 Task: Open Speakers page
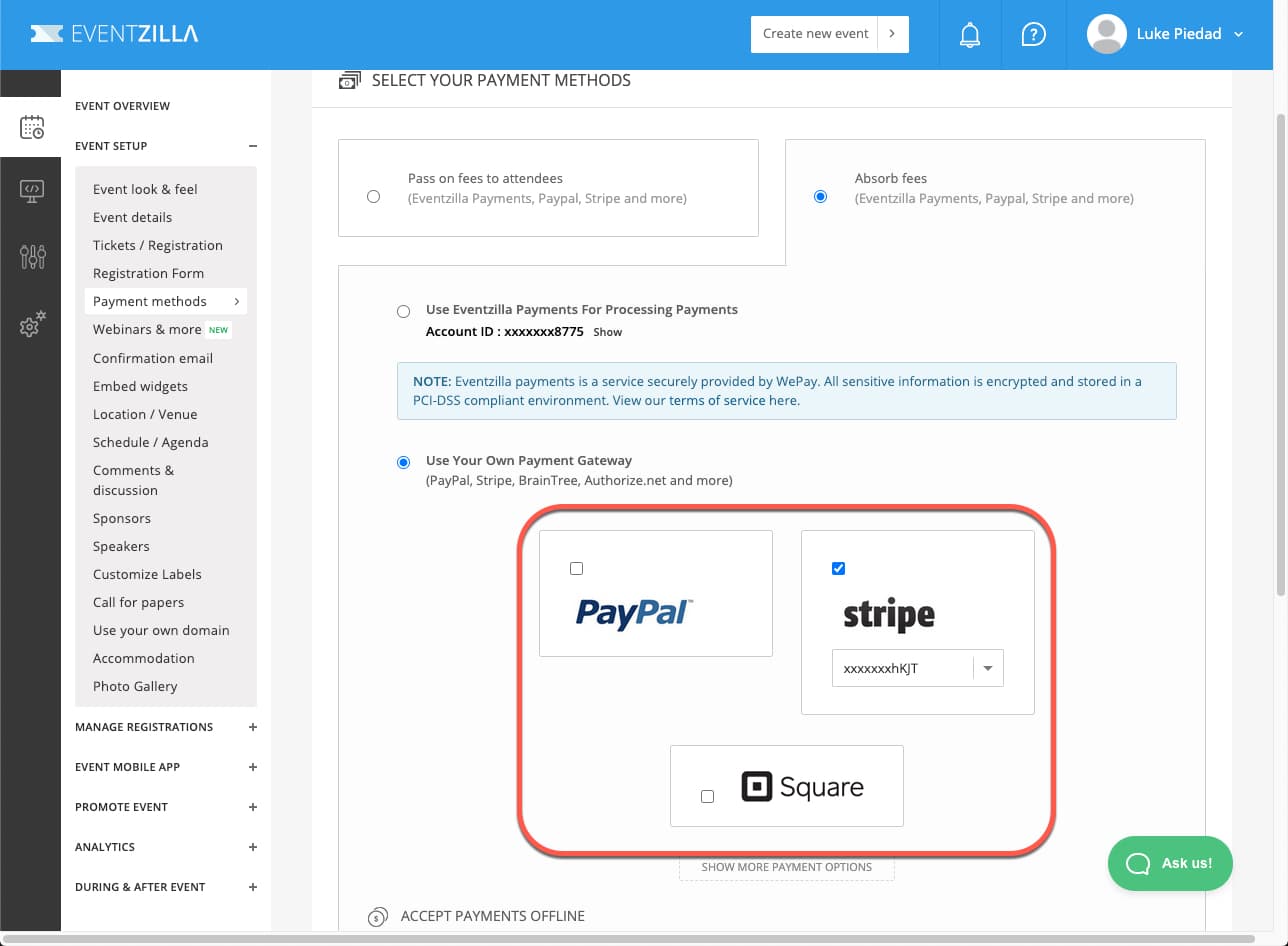click(121, 546)
